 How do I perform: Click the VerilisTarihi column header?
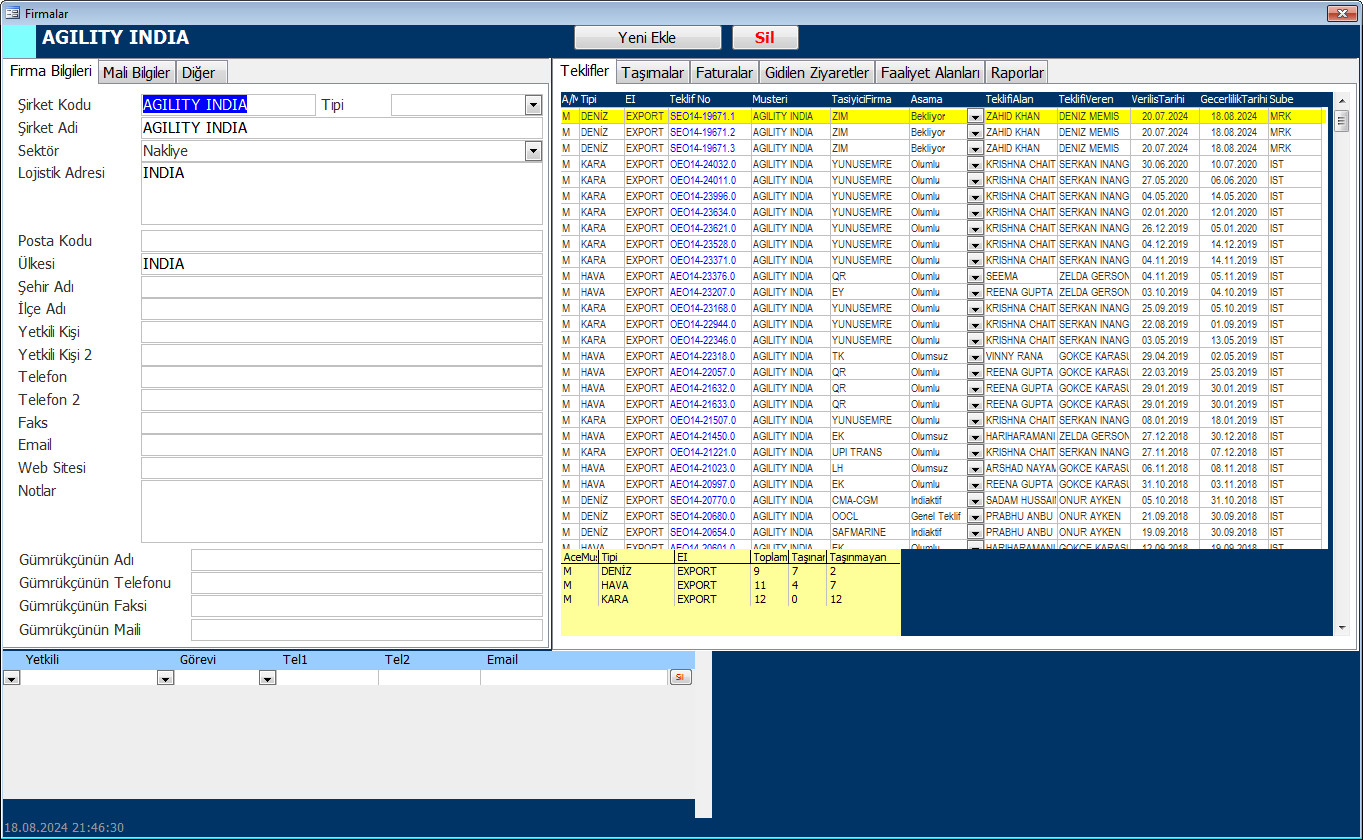(x=1158, y=100)
